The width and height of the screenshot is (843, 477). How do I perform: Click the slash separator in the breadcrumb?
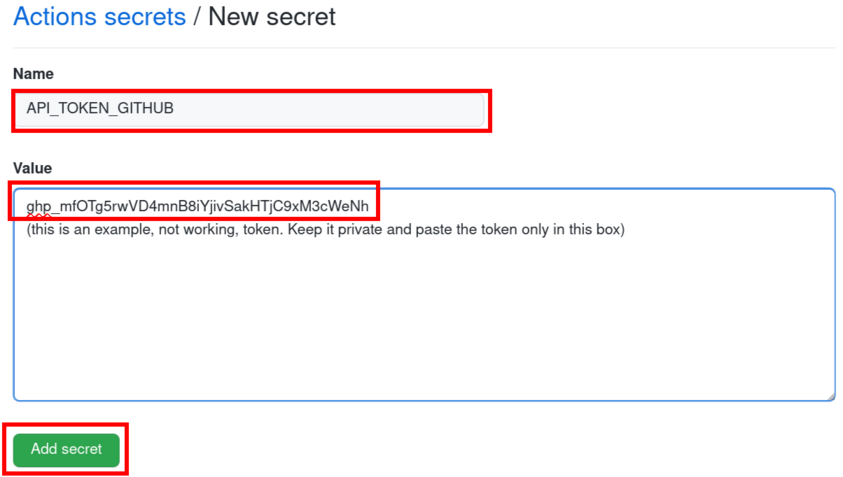click(197, 17)
